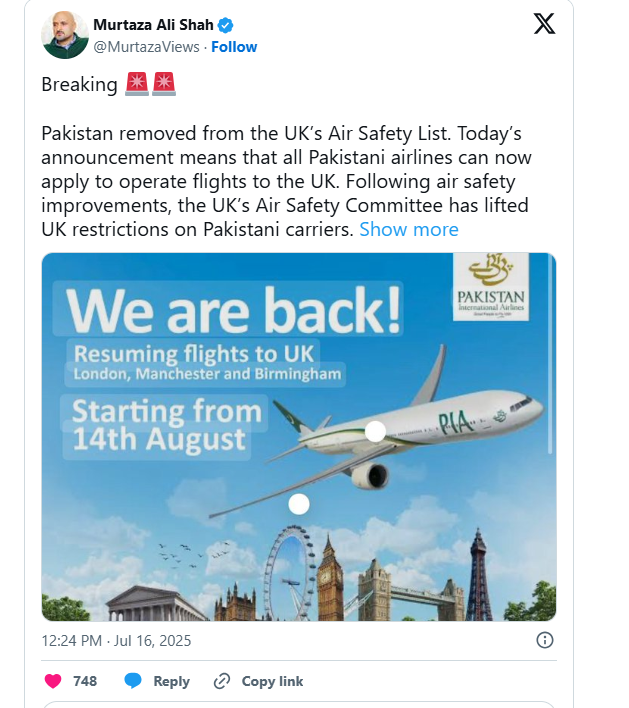Open the 12:24 PM · Jul 16, 2025 timestamp
629x708 pixels.
pyautogui.click(x=116, y=640)
